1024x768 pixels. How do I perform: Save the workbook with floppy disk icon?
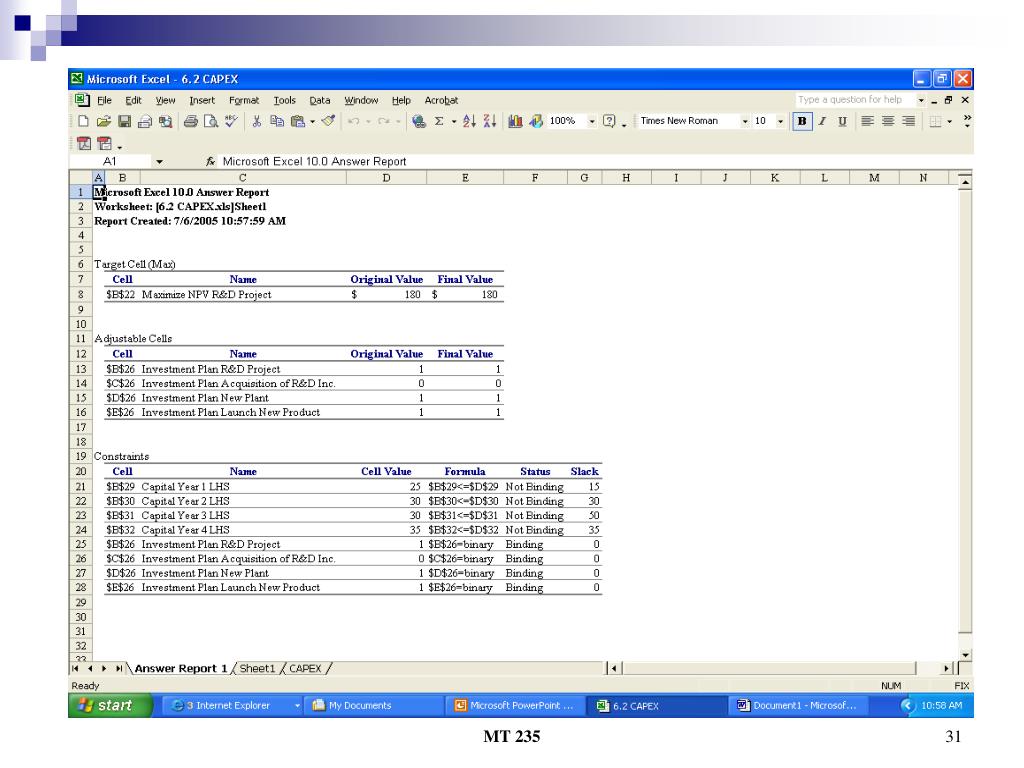coord(124,121)
